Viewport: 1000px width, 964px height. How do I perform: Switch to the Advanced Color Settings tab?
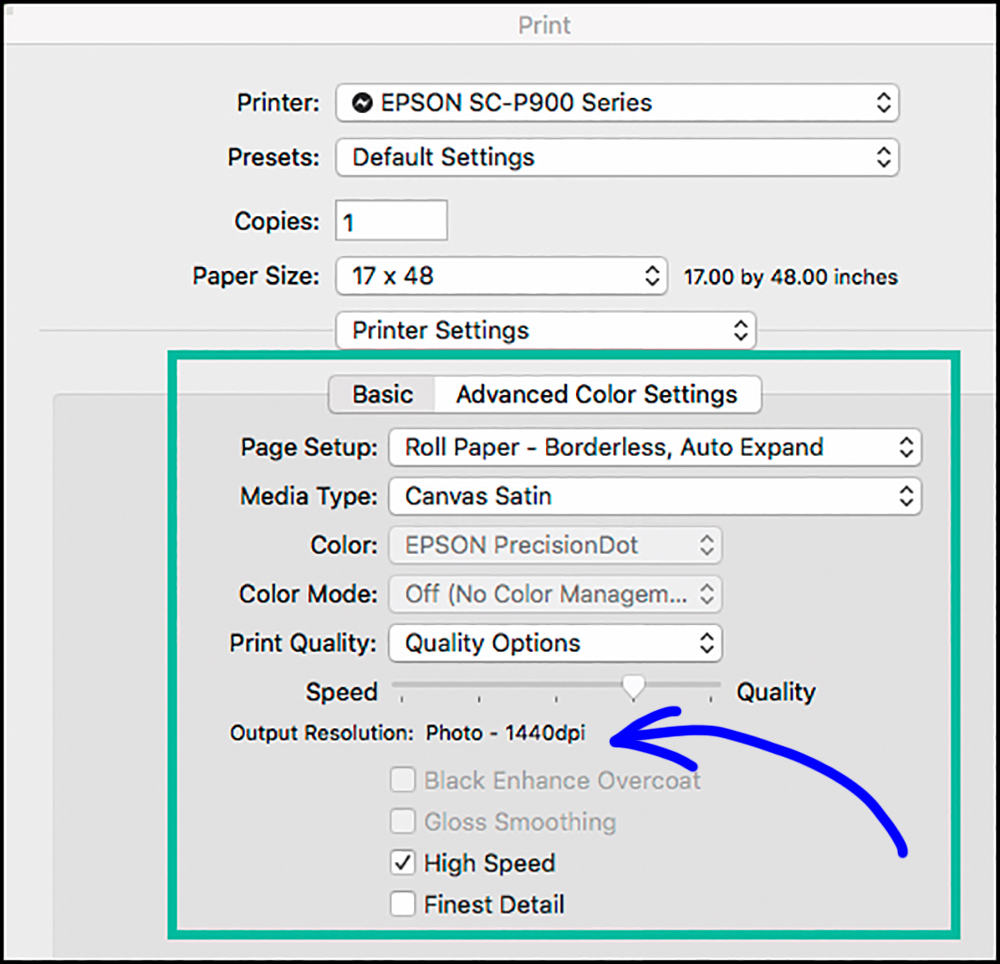[597, 394]
